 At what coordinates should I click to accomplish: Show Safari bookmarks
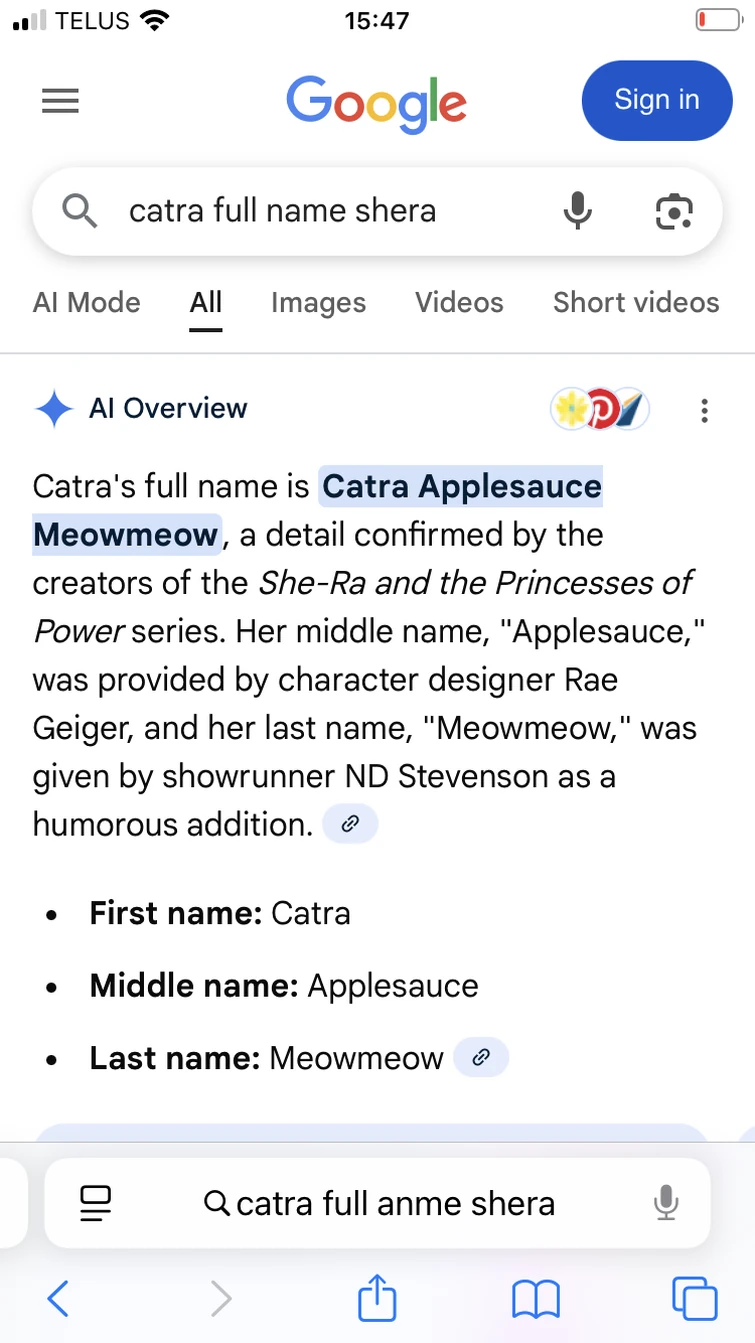point(536,1299)
